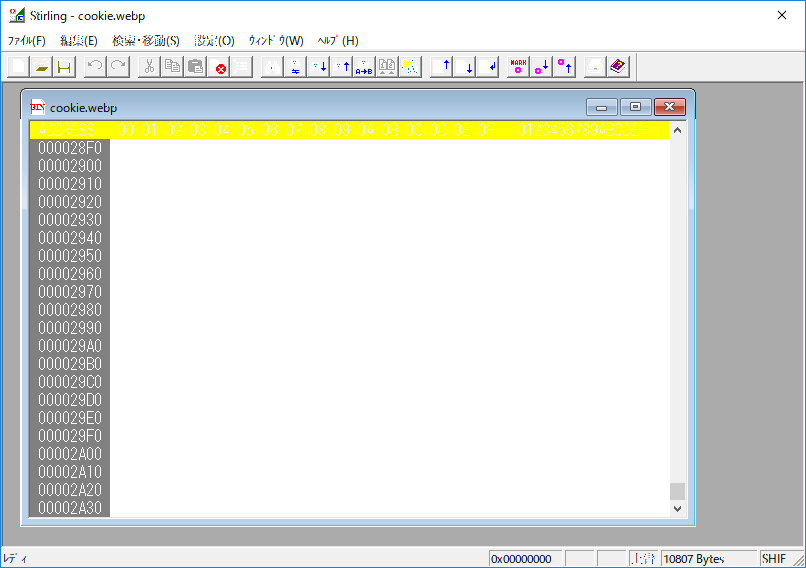806x568 pixels.
Task: Open the 編集(E) menu
Action: click(79, 41)
